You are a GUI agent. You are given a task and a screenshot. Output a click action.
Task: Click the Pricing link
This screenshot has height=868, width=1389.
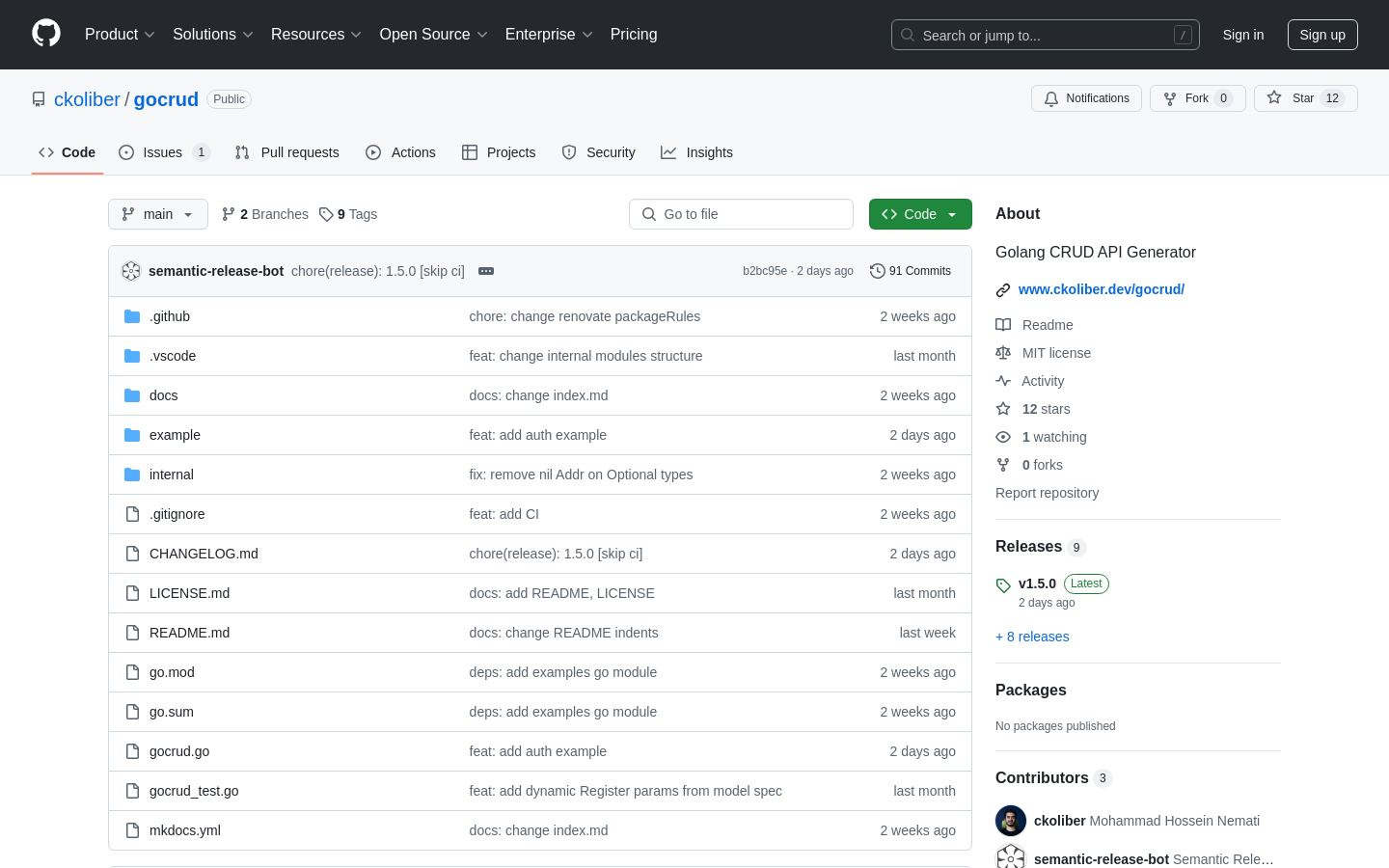634,35
